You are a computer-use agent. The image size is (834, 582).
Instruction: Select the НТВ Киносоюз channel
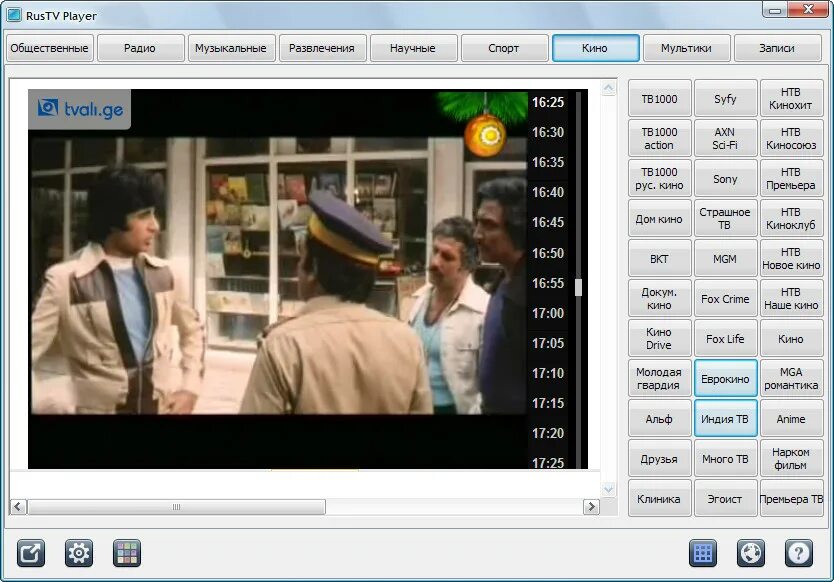point(791,138)
